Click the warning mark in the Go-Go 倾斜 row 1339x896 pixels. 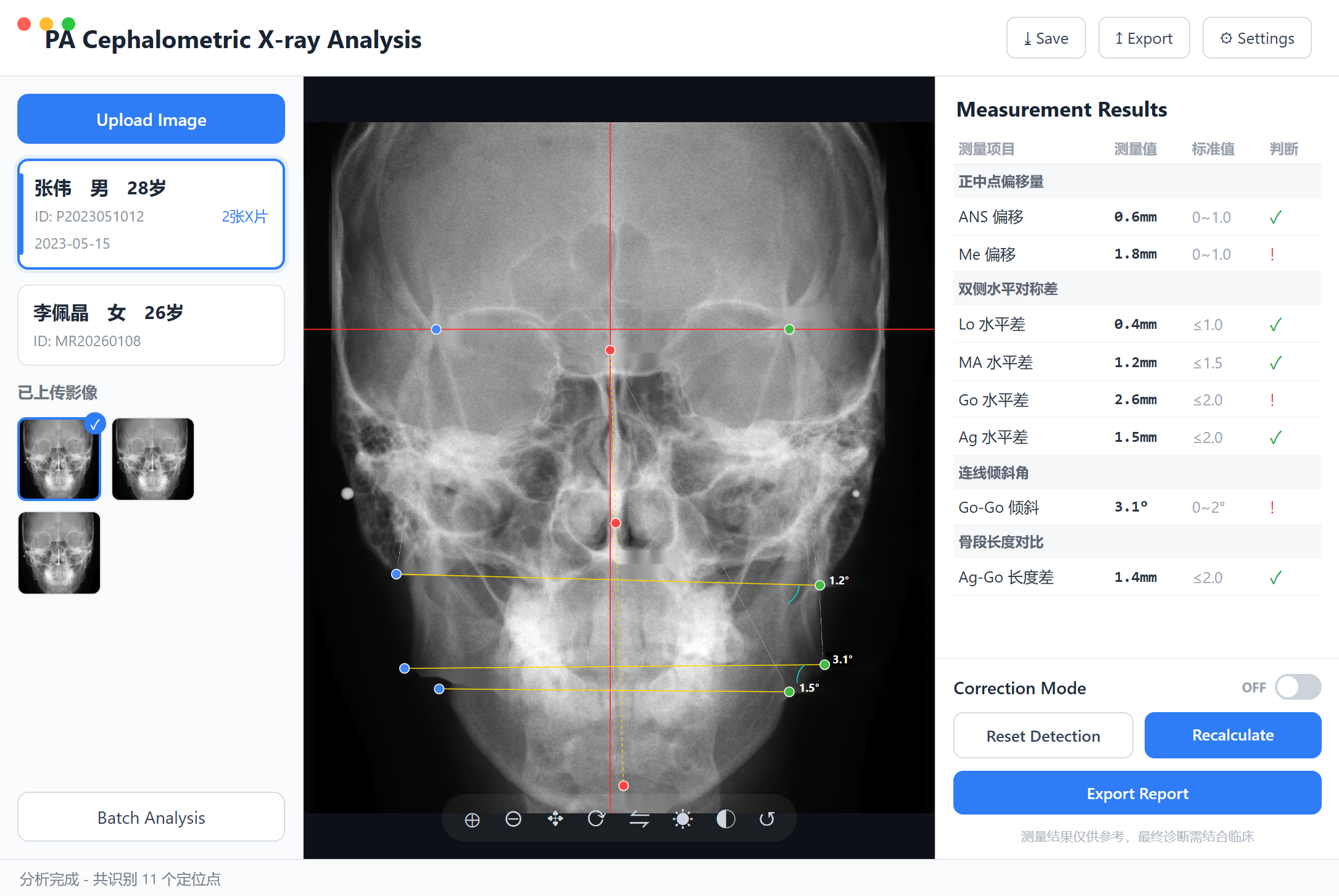1272,507
